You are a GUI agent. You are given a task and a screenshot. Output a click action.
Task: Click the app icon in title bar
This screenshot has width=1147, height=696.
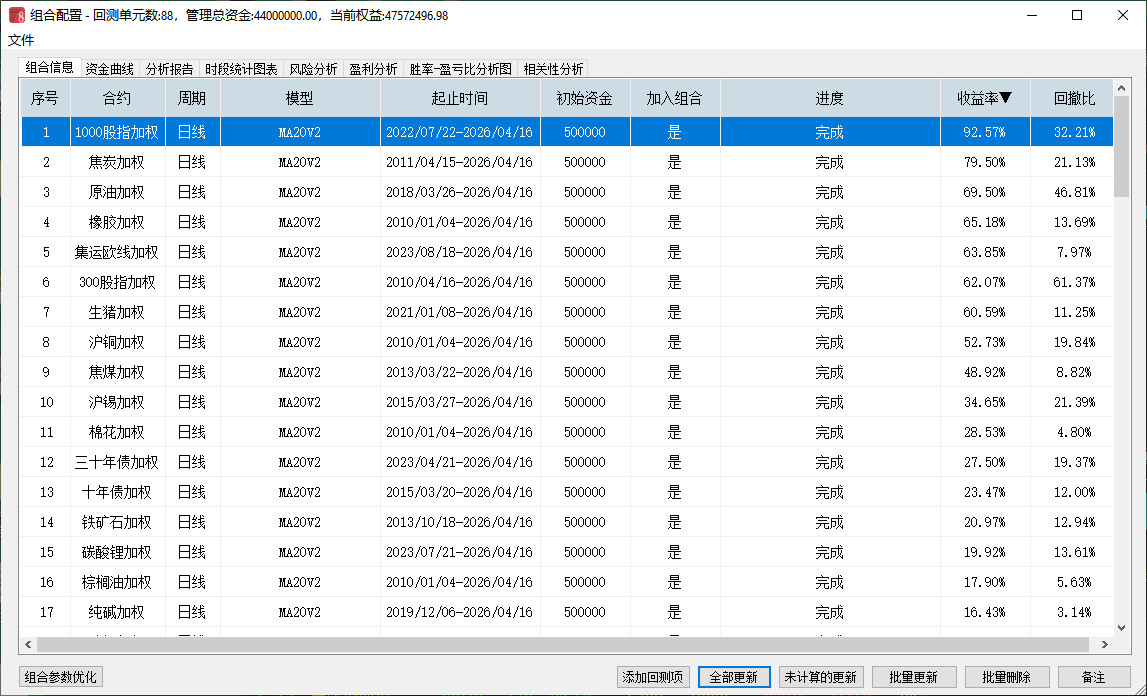click(17, 16)
